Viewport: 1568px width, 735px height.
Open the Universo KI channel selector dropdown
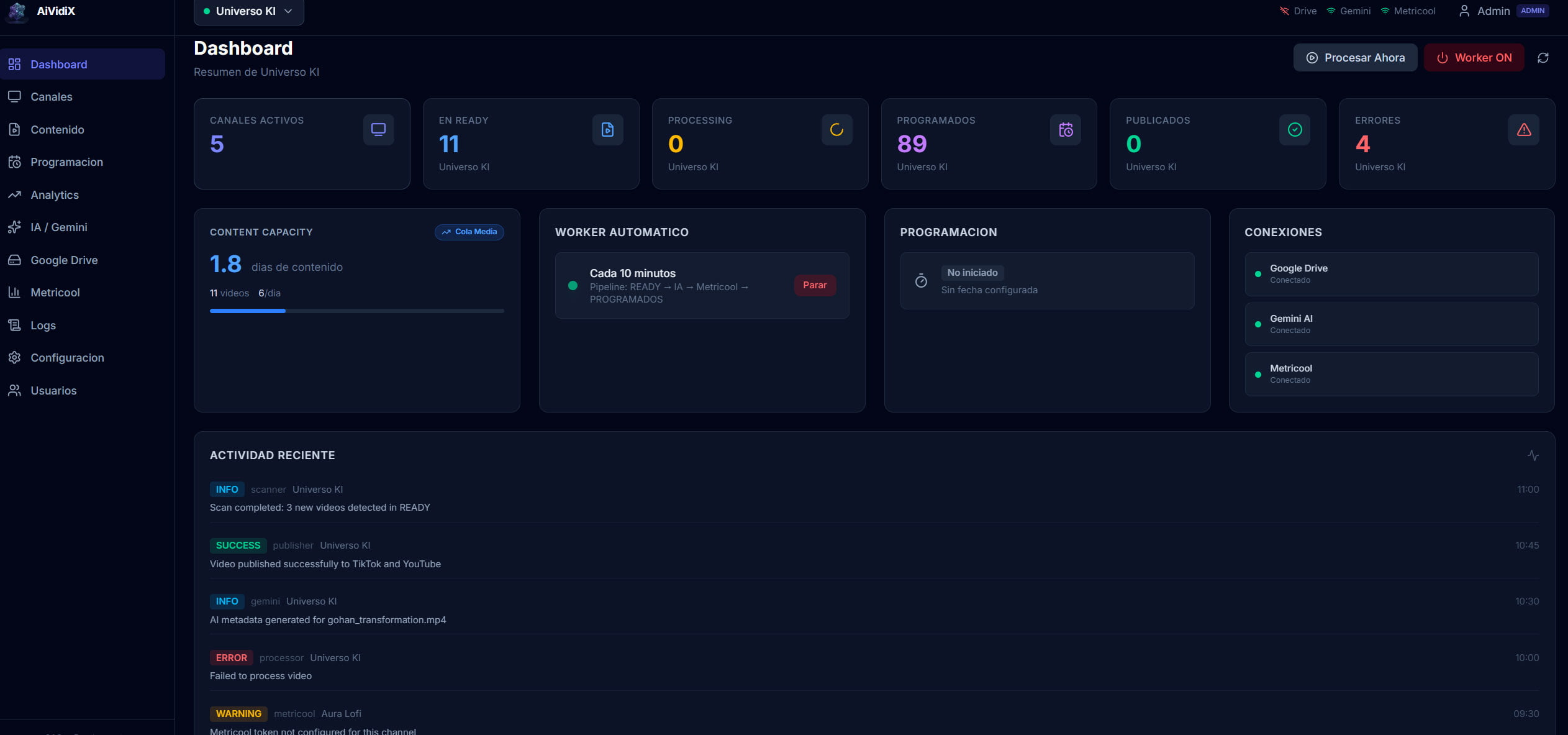[247, 11]
